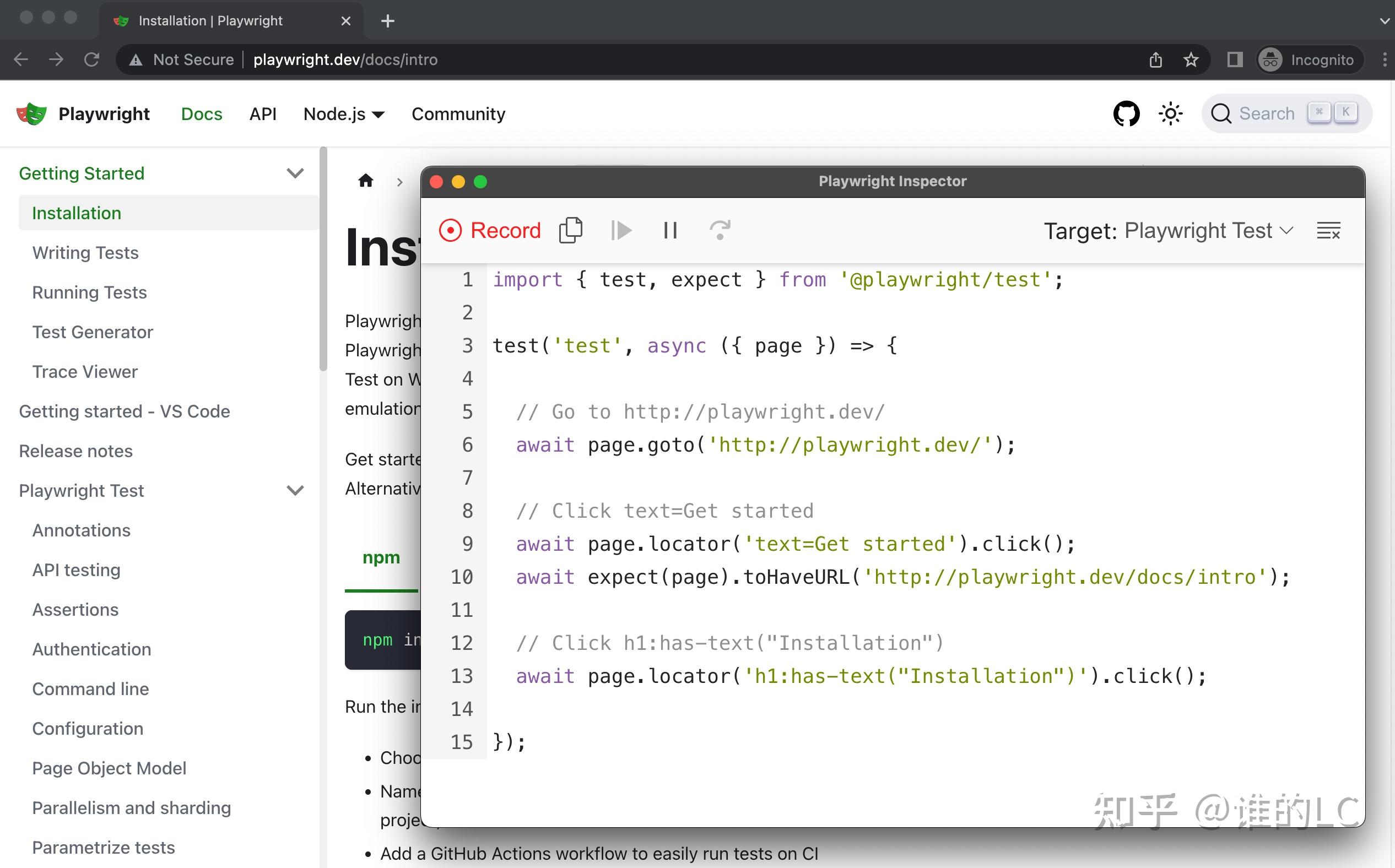Click the Step over icon in Inspector
1395x868 pixels.
(x=720, y=230)
